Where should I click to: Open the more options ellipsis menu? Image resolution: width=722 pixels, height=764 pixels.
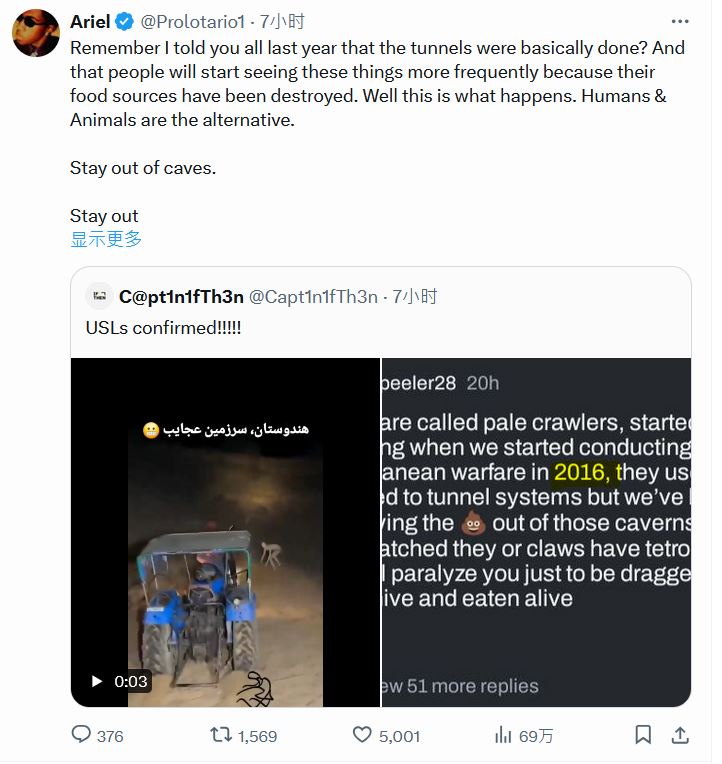(x=680, y=21)
